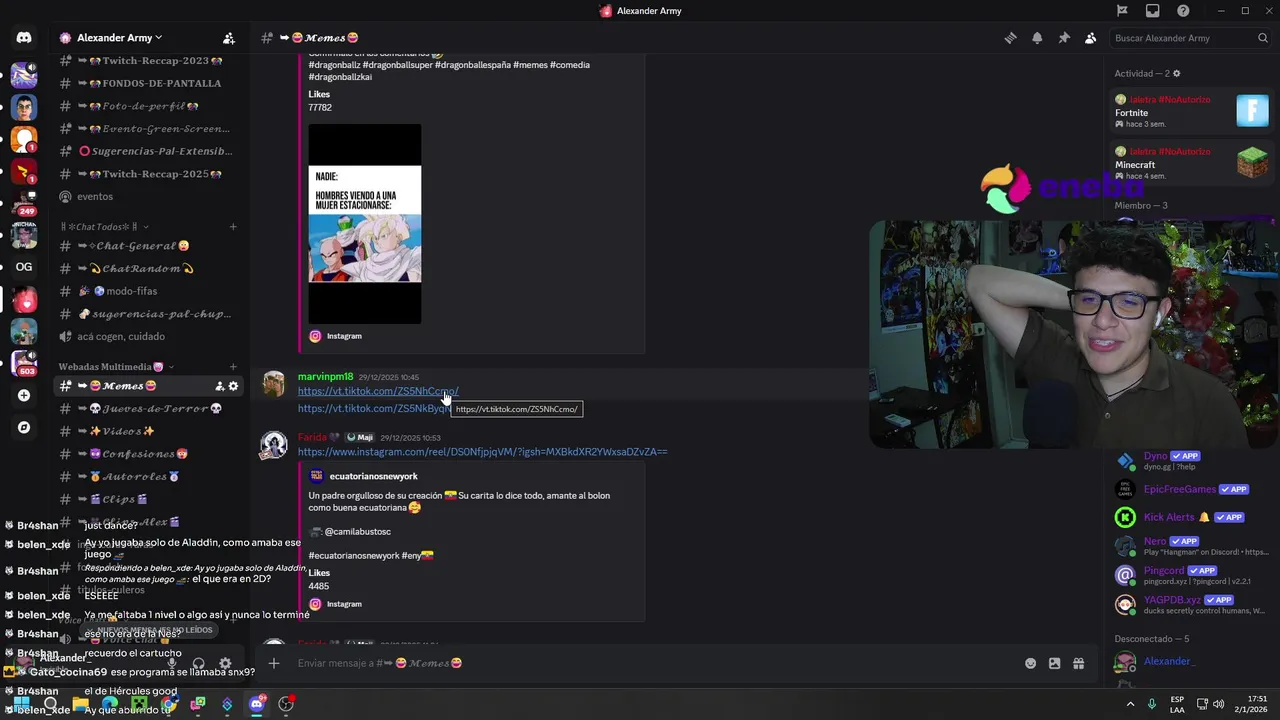Open Evento-Green-Screen channel
The width and height of the screenshot is (1280, 720).
pos(150,128)
